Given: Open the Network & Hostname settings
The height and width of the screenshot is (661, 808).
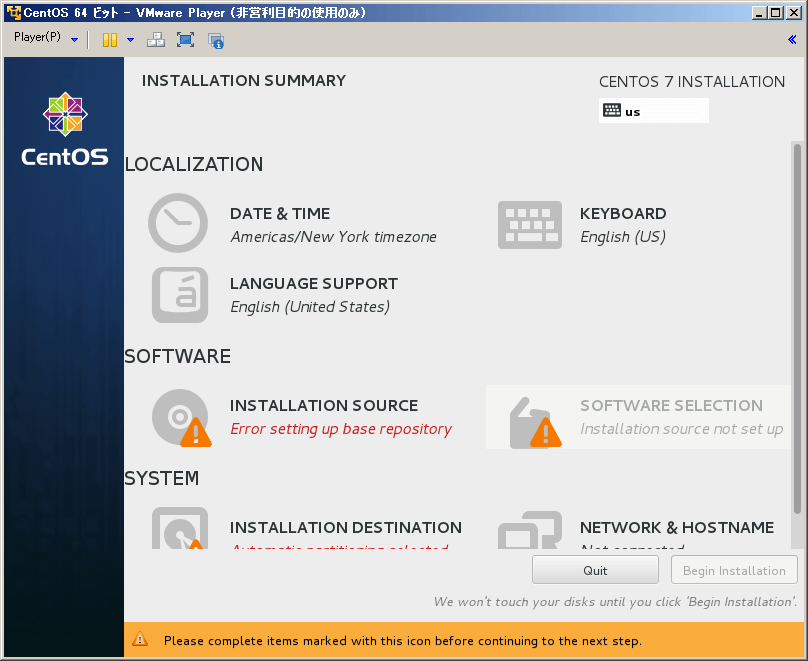Looking at the screenshot, I should (x=677, y=528).
